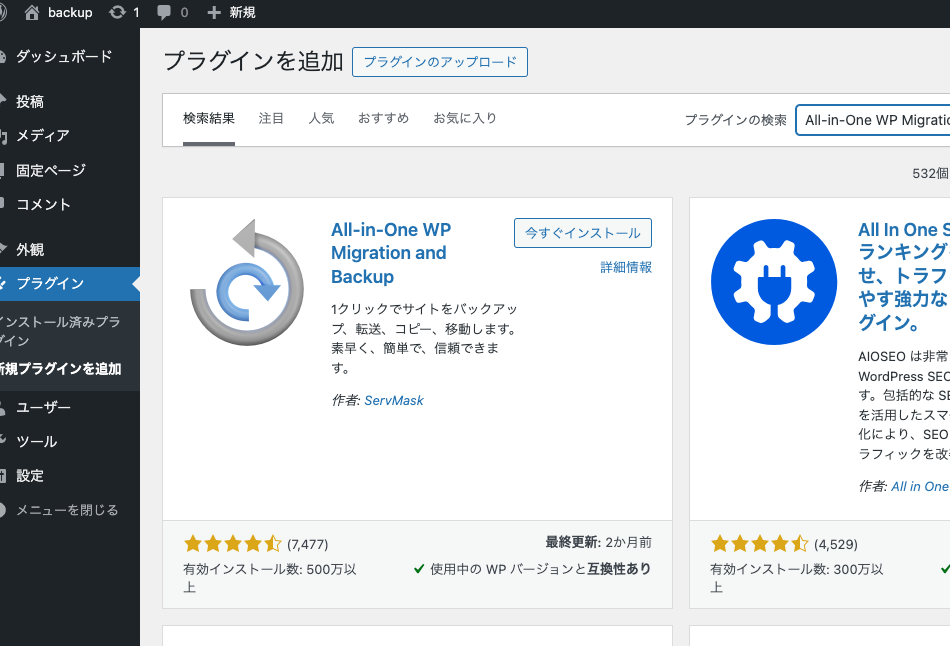Open the 詳細情報 details link
The height and width of the screenshot is (646, 950).
click(626, 267)
